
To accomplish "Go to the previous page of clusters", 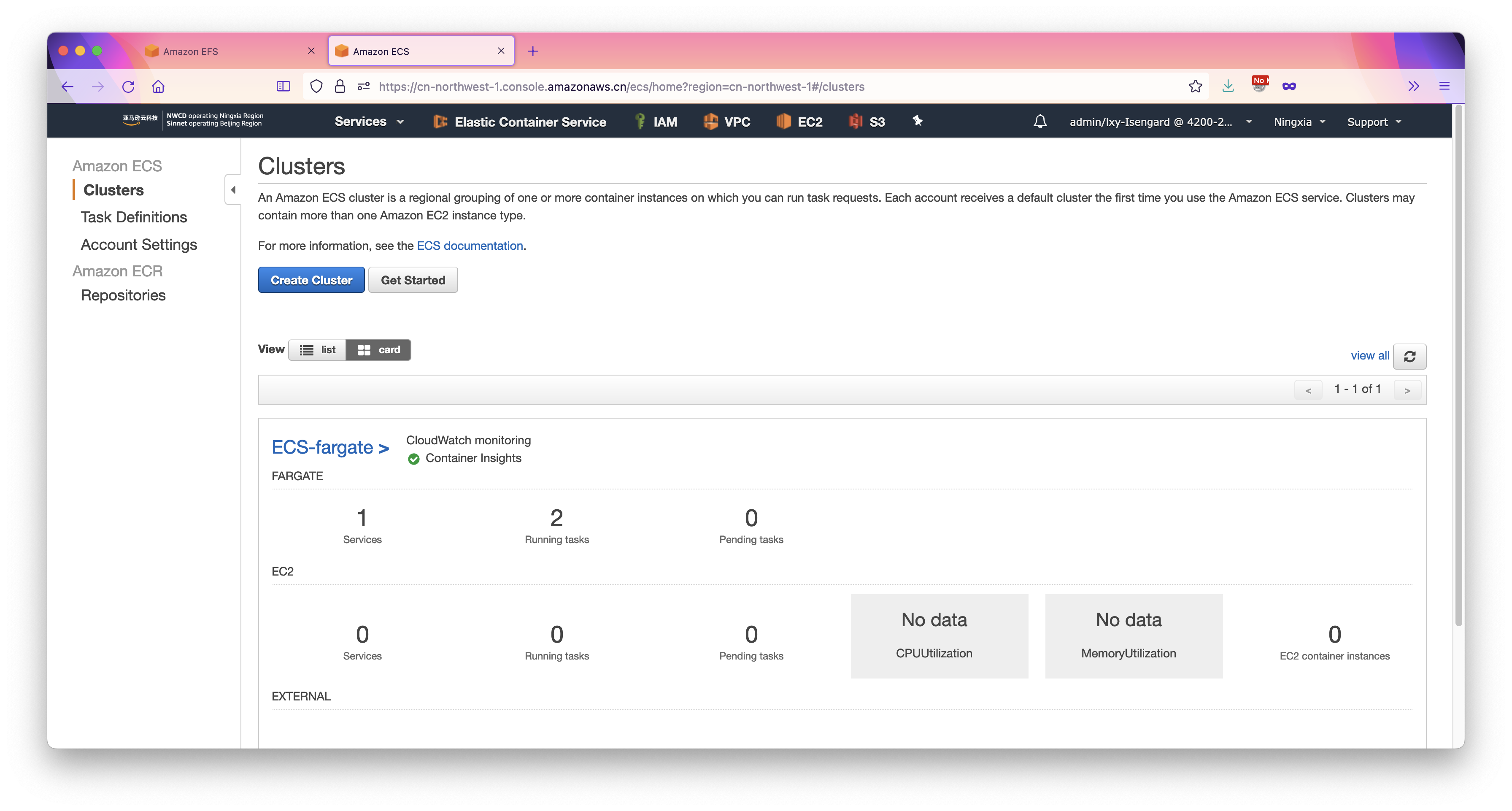I will 1308,390.
